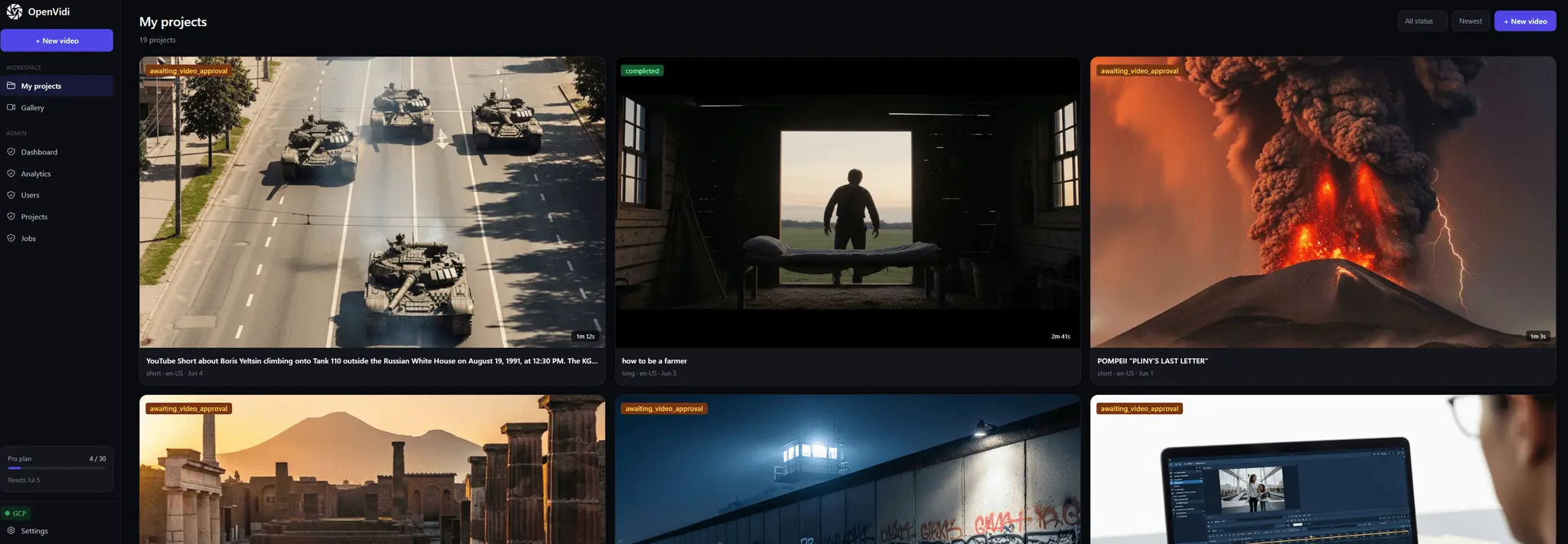Click the short · en-US · Jun 1 metadata
Screen dimensions: 1568x544
click(x=1125, y=373)
